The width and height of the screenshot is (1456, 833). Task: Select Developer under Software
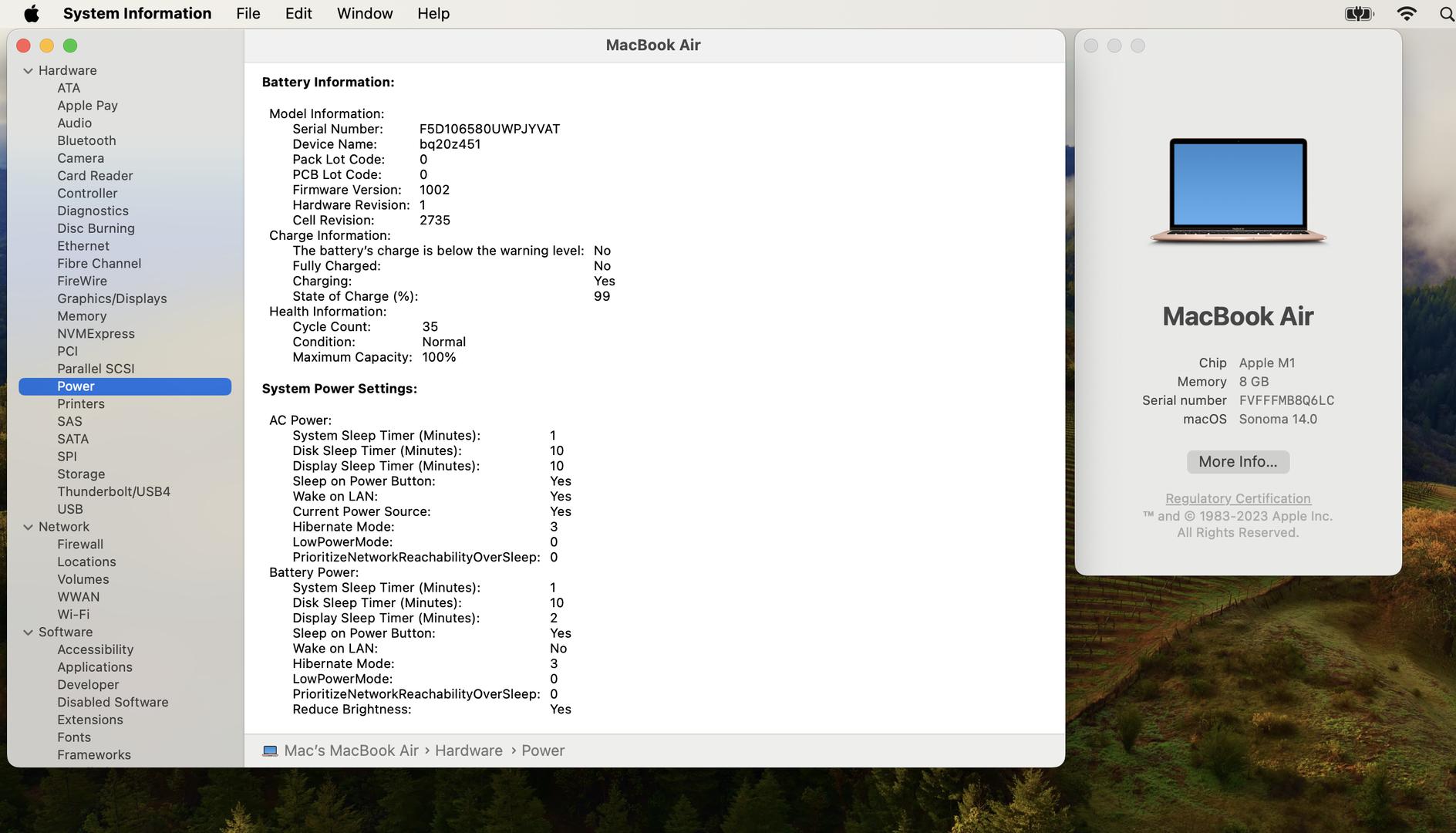pyautogui.click(x=88, y=685)
